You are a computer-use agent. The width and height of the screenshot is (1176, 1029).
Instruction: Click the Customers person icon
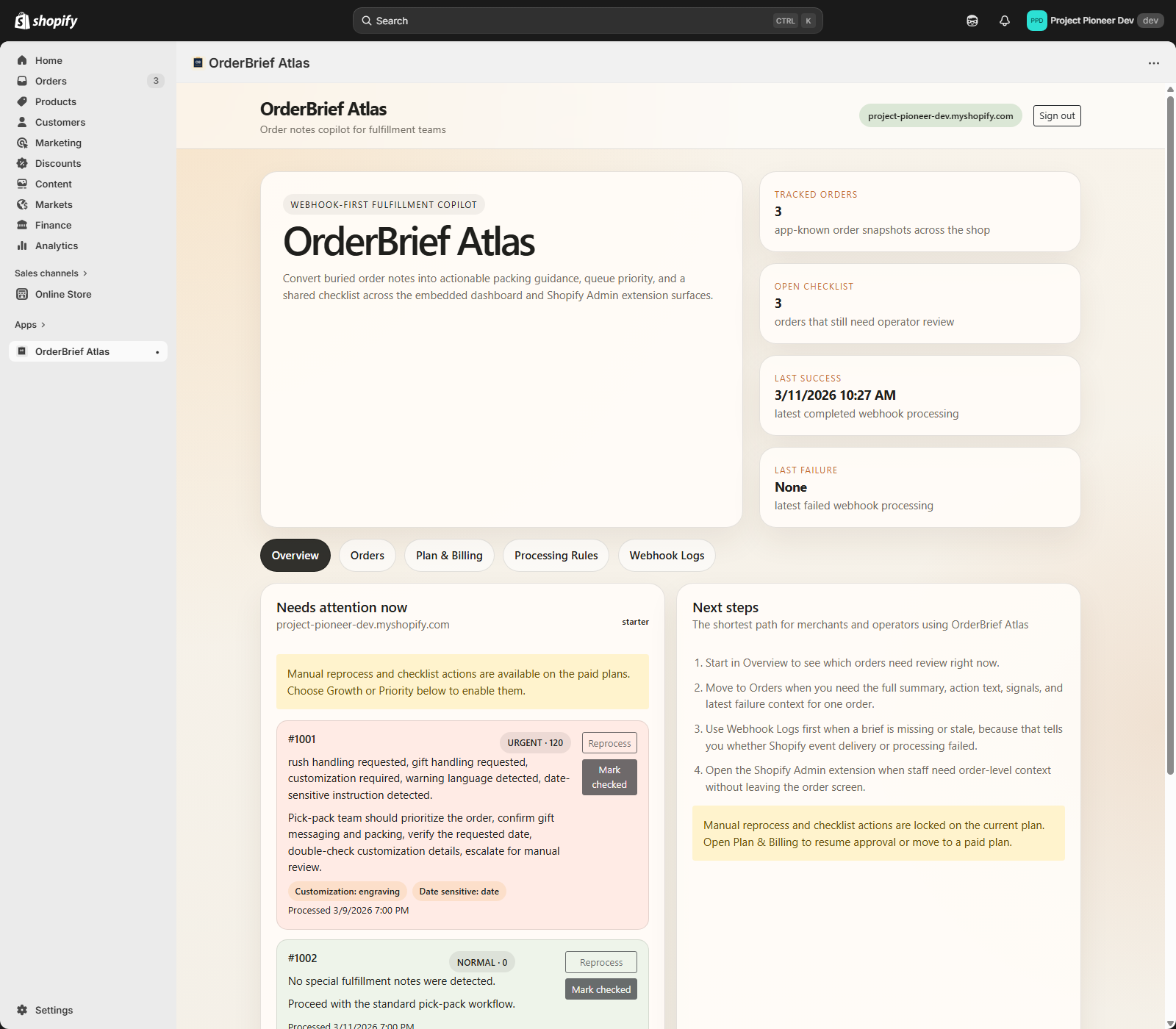(x=22, y=122)
